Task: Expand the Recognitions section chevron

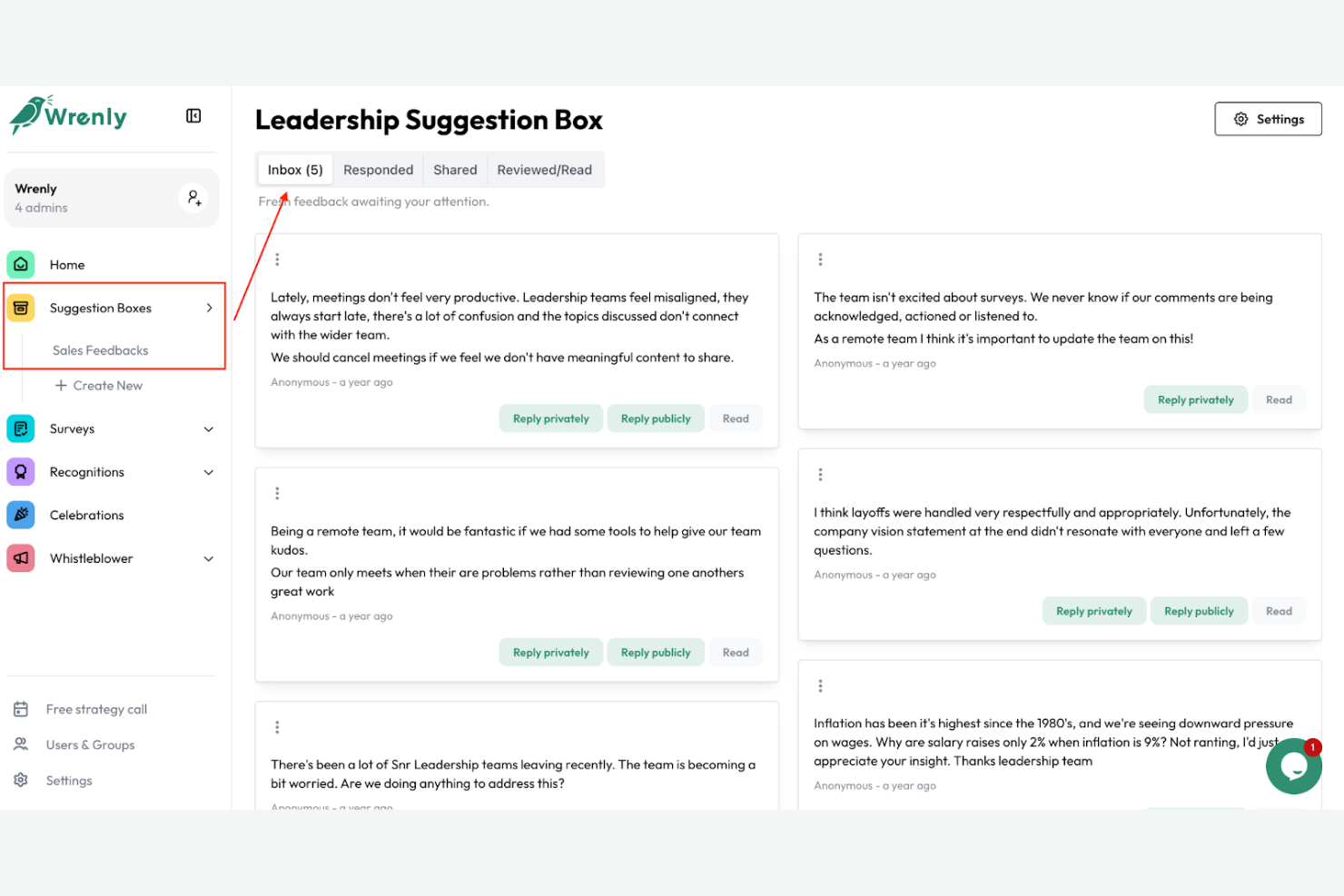Action: 209,471
